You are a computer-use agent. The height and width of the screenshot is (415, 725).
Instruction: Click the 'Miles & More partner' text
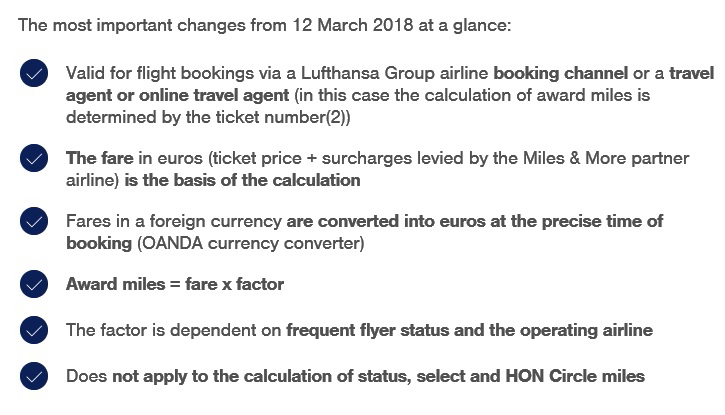pos(606,158)
